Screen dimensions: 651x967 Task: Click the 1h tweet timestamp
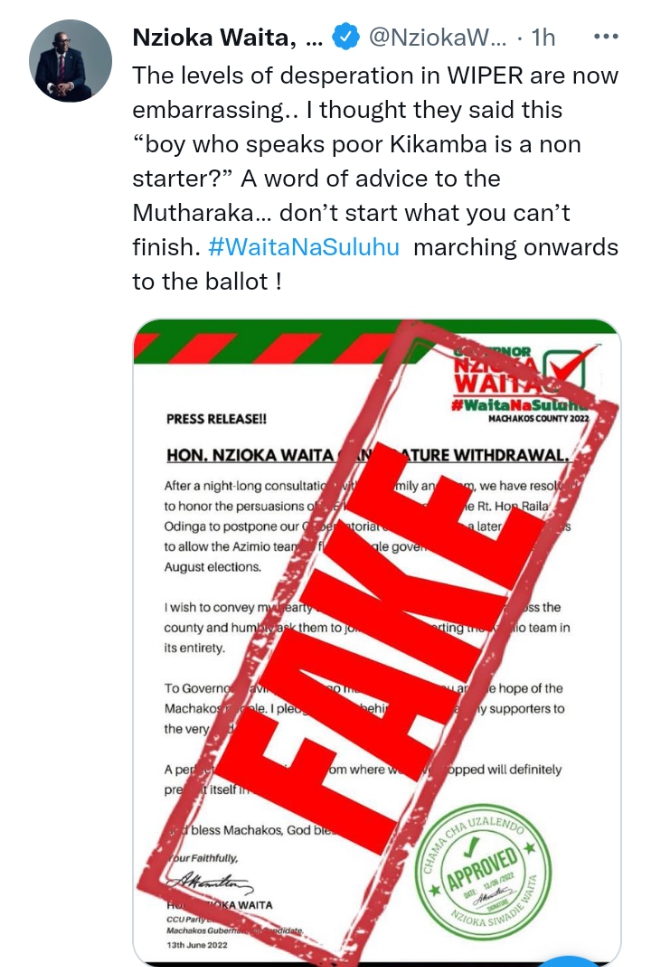tap(543, 38)
